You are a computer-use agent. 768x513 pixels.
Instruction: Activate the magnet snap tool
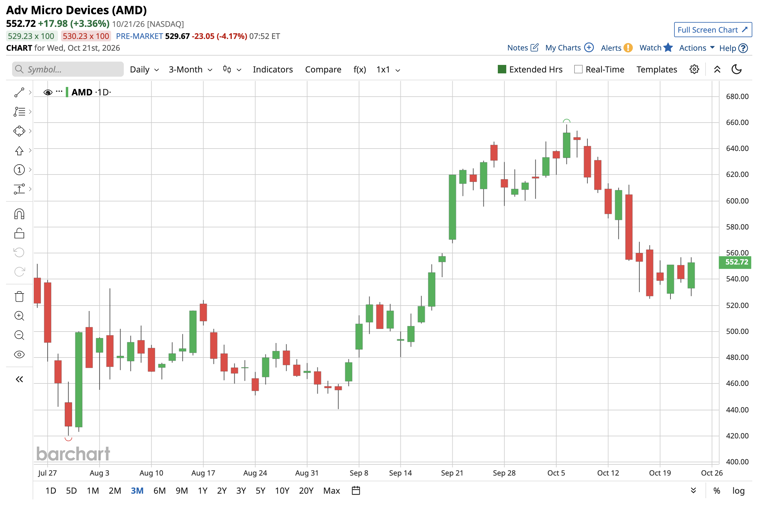[19, 214]
